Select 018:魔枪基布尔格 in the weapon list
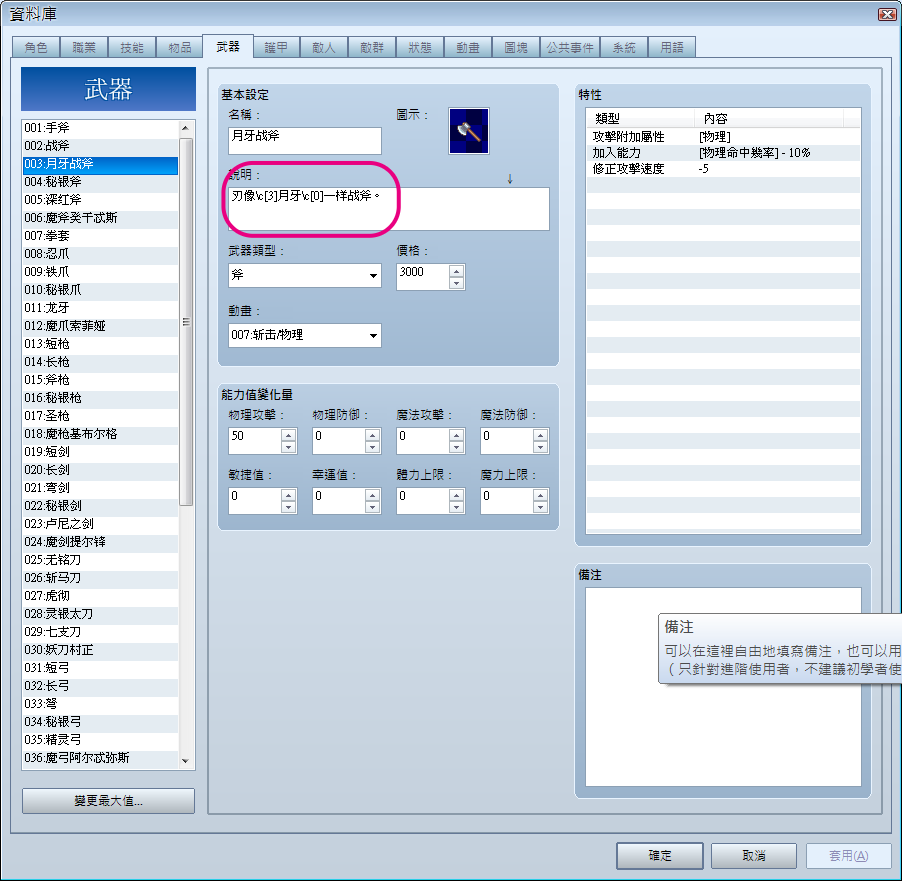Screen dimensions: 902x881 click(101, 434)
